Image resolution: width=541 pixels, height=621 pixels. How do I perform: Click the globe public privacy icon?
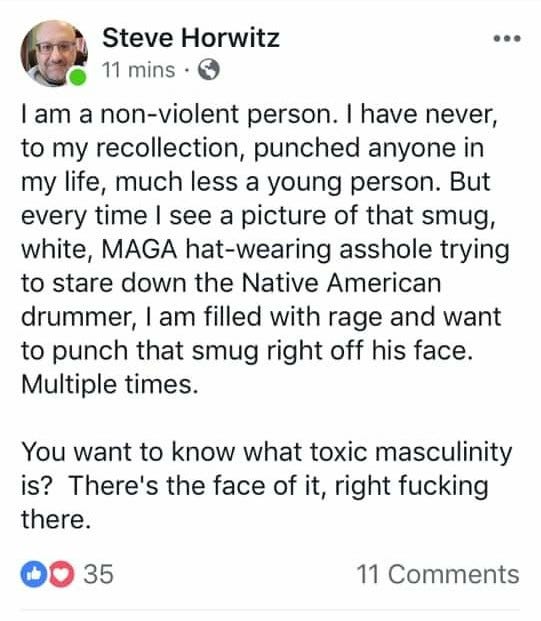209,70
